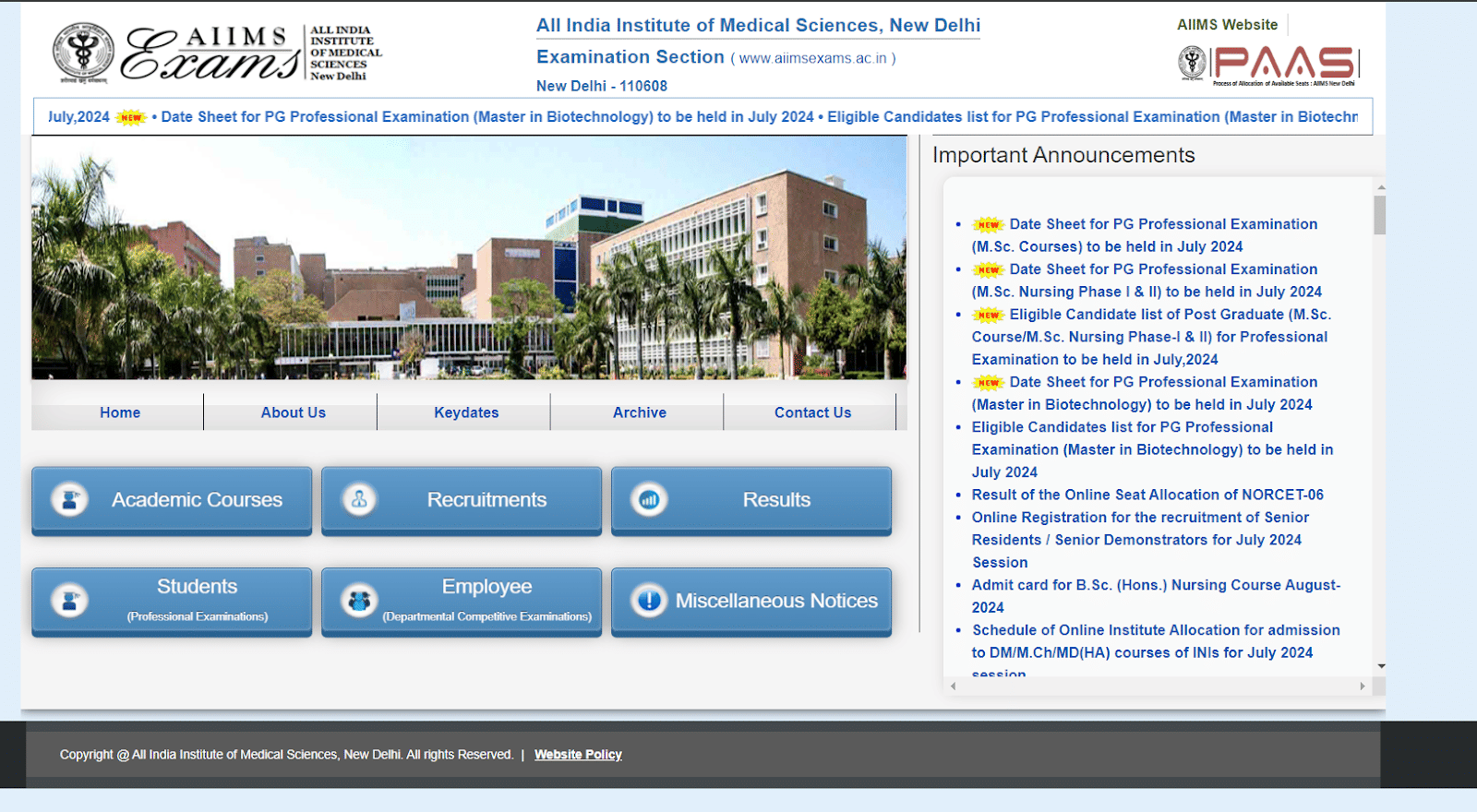Click ticker item Date Sheet Master in Biotechnology

(x=487, y=117)
